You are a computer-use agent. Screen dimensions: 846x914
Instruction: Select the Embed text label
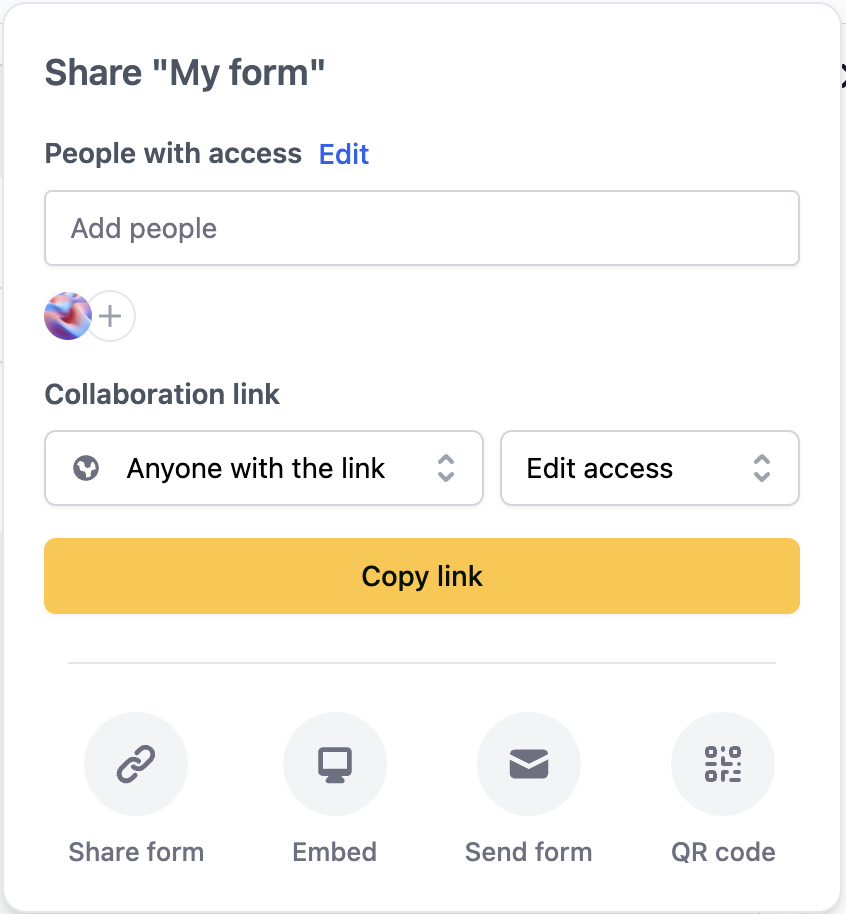click(334, 852)
